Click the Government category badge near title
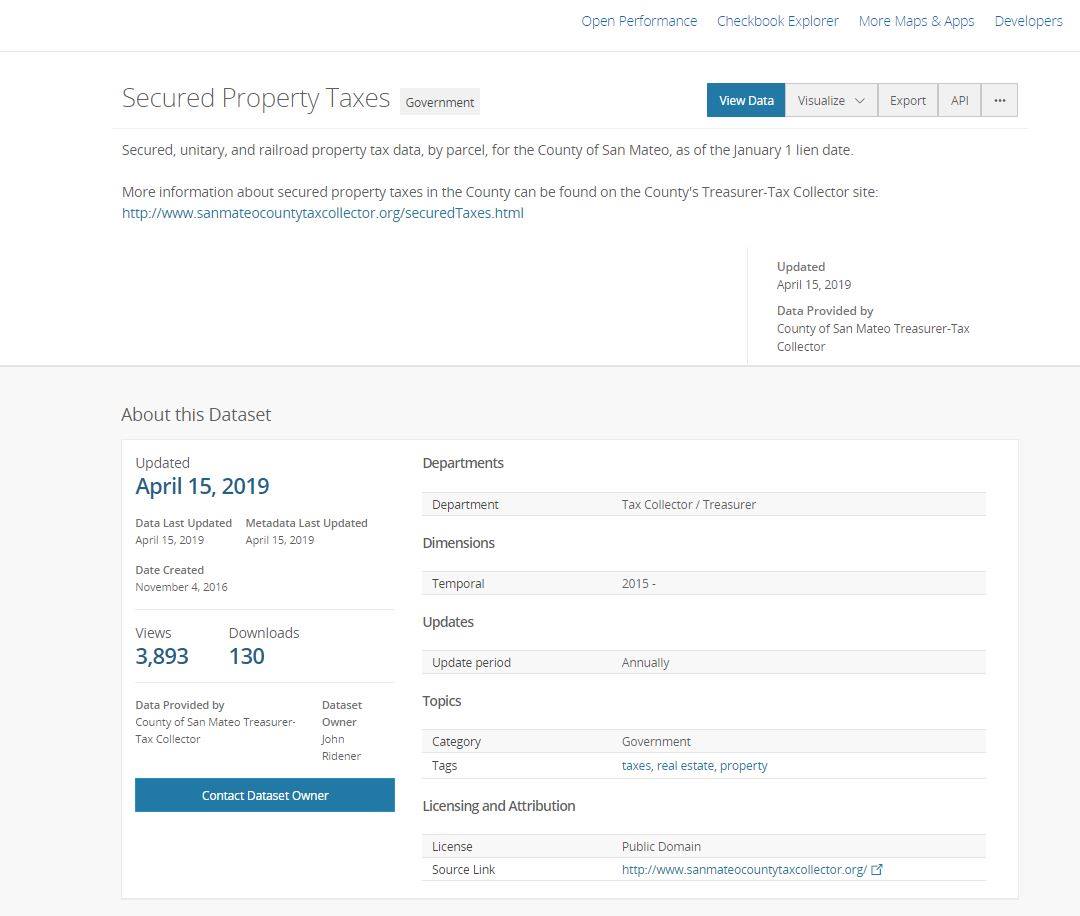Viewport: 1080px width, 916px height. pyautogui.click(x=439, y=102)
